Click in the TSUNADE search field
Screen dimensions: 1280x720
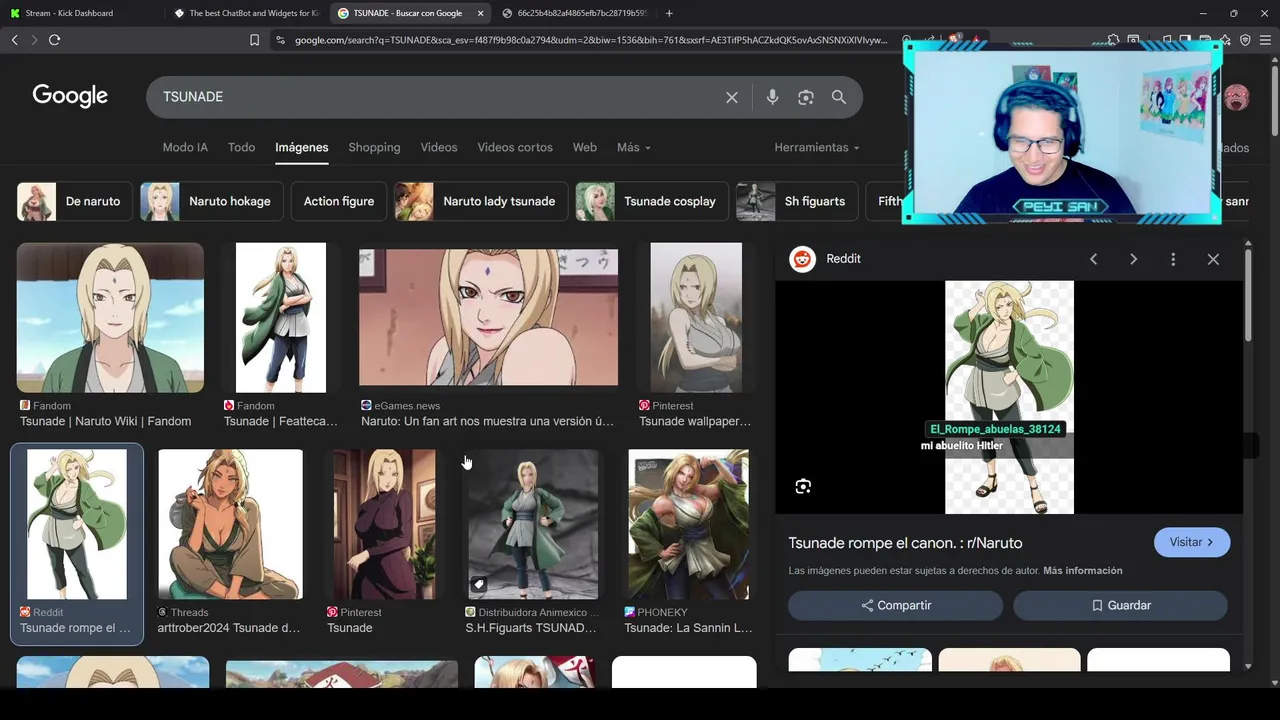(x=440, y=97)
